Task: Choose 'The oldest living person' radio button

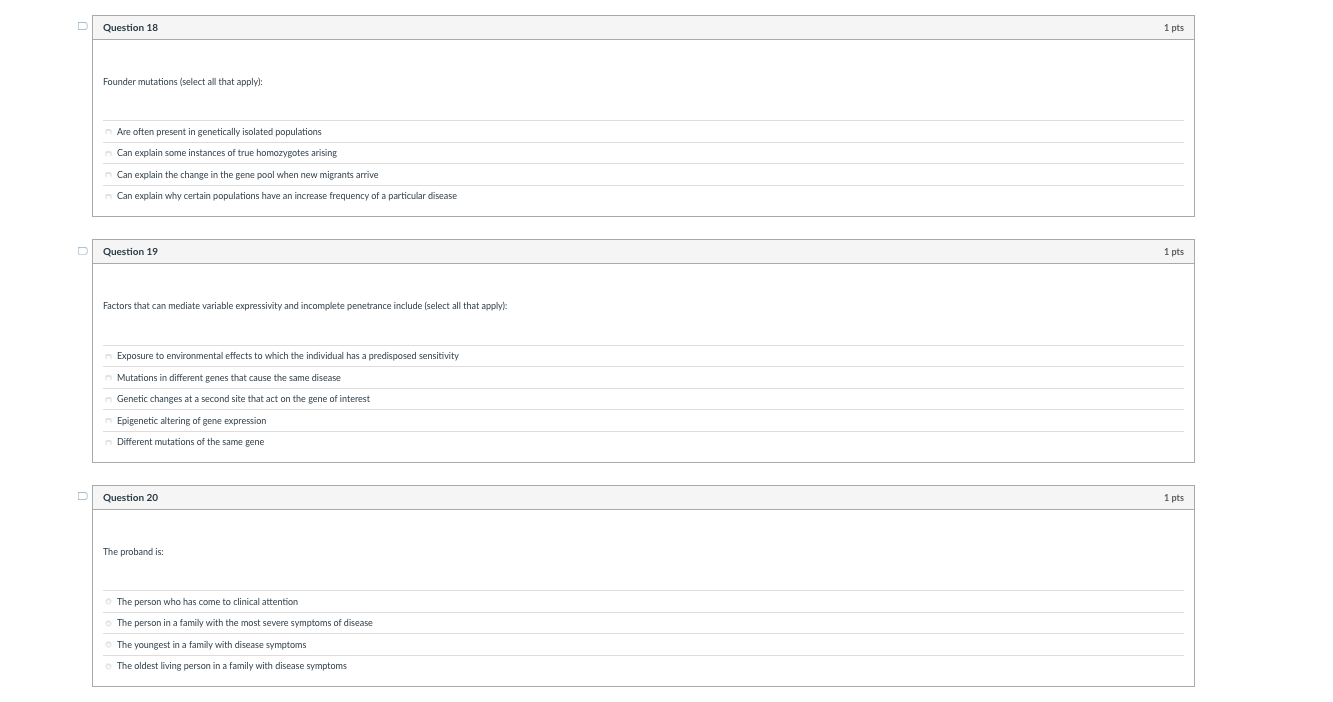Action: (x=108, y=667)
